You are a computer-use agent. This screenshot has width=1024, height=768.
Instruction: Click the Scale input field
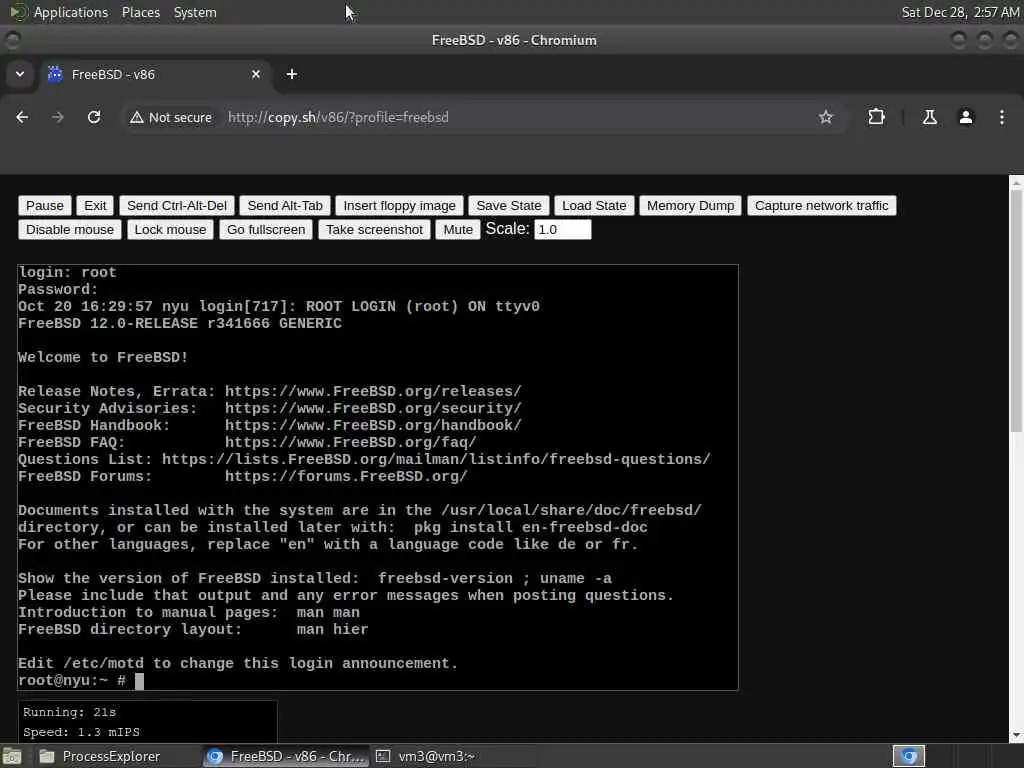click(563, 230)
